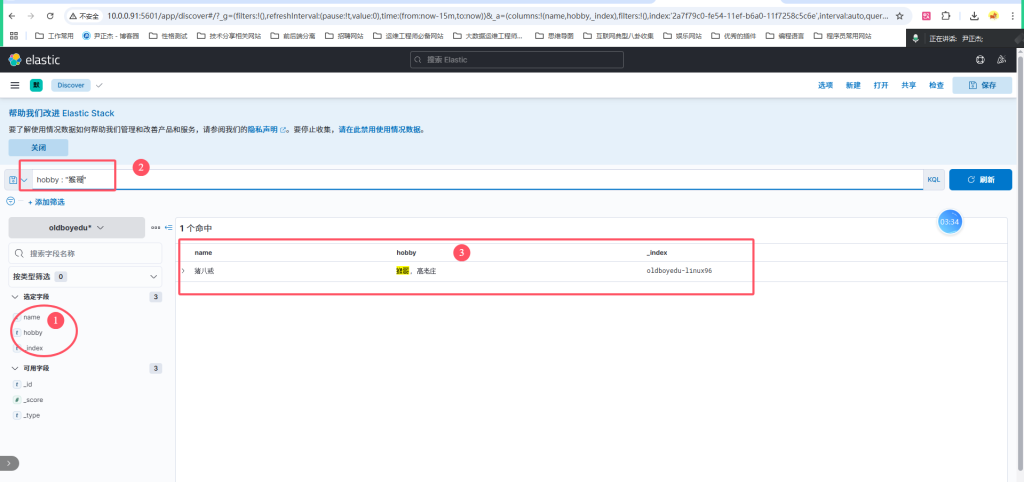Collapse the available fields section

coord(15,368)
